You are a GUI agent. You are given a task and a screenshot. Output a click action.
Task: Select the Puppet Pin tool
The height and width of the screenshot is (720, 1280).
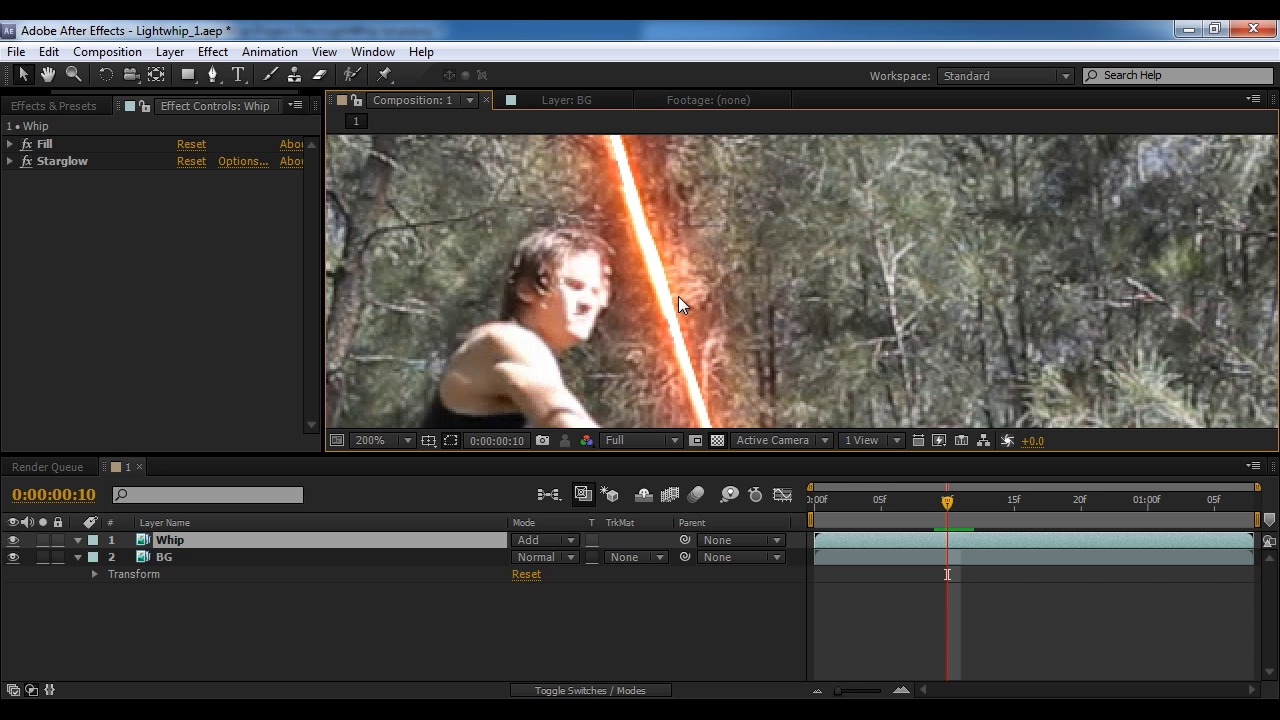click(x=384, y=75)
